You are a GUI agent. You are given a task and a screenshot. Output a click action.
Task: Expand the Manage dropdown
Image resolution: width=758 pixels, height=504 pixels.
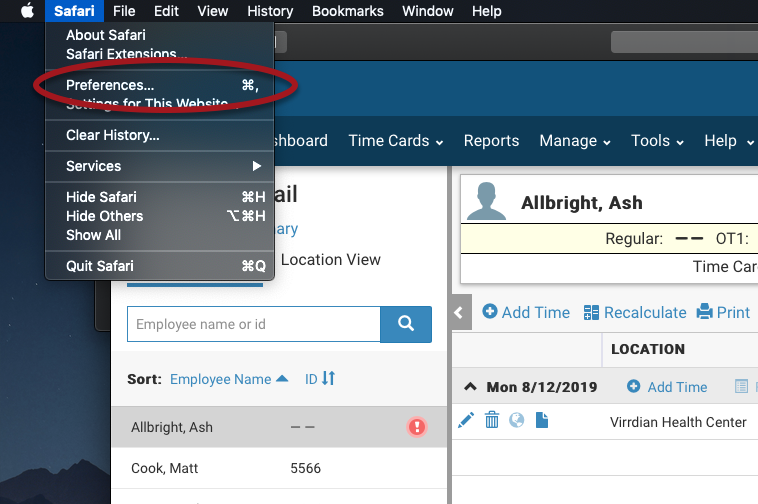click(x=575, y=141)
